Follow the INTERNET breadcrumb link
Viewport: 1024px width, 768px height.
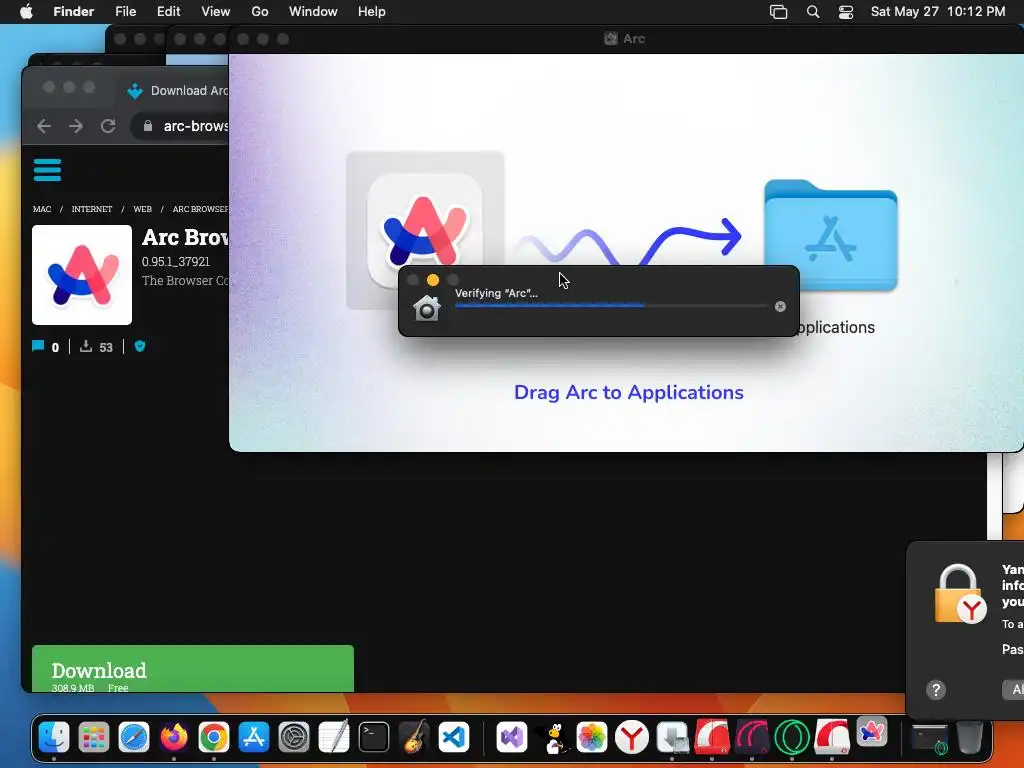91,209
